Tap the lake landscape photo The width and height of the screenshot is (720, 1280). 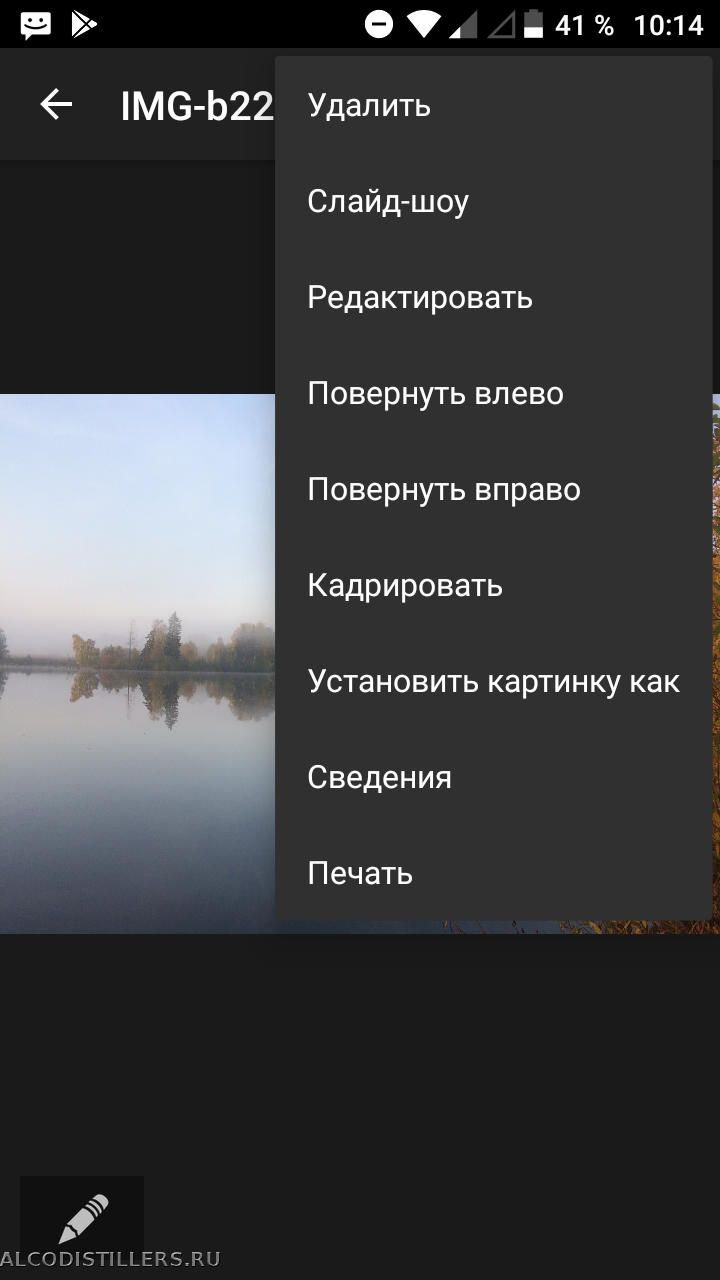pos(137,664)
